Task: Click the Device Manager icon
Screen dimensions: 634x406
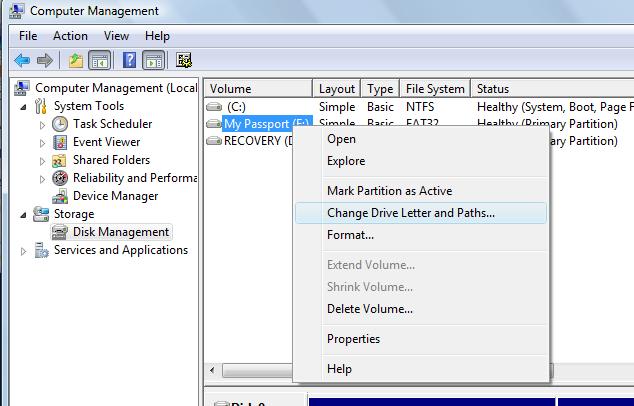Action: 60,196
